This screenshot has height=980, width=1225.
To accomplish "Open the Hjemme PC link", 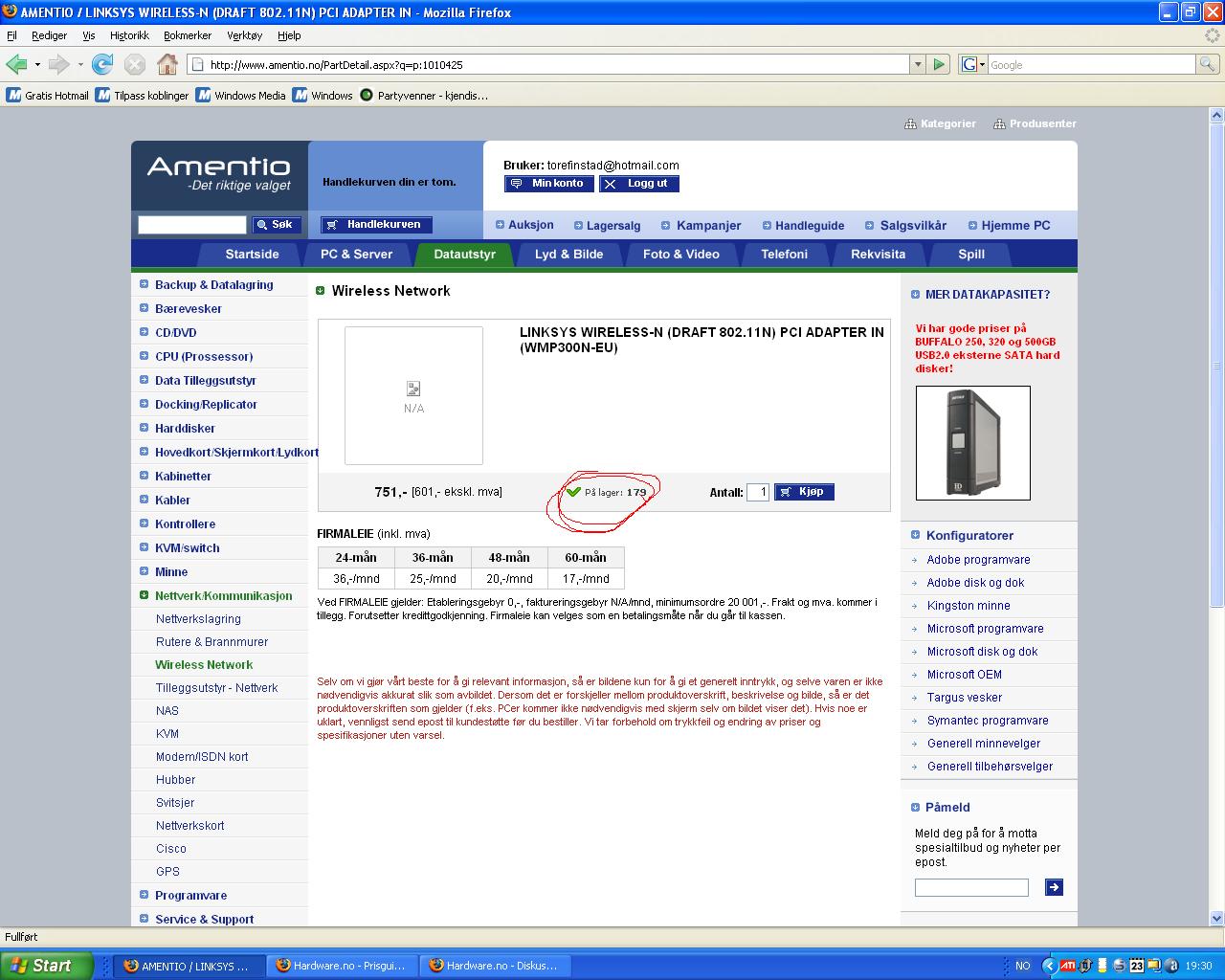I will [x=1009, y=225].
